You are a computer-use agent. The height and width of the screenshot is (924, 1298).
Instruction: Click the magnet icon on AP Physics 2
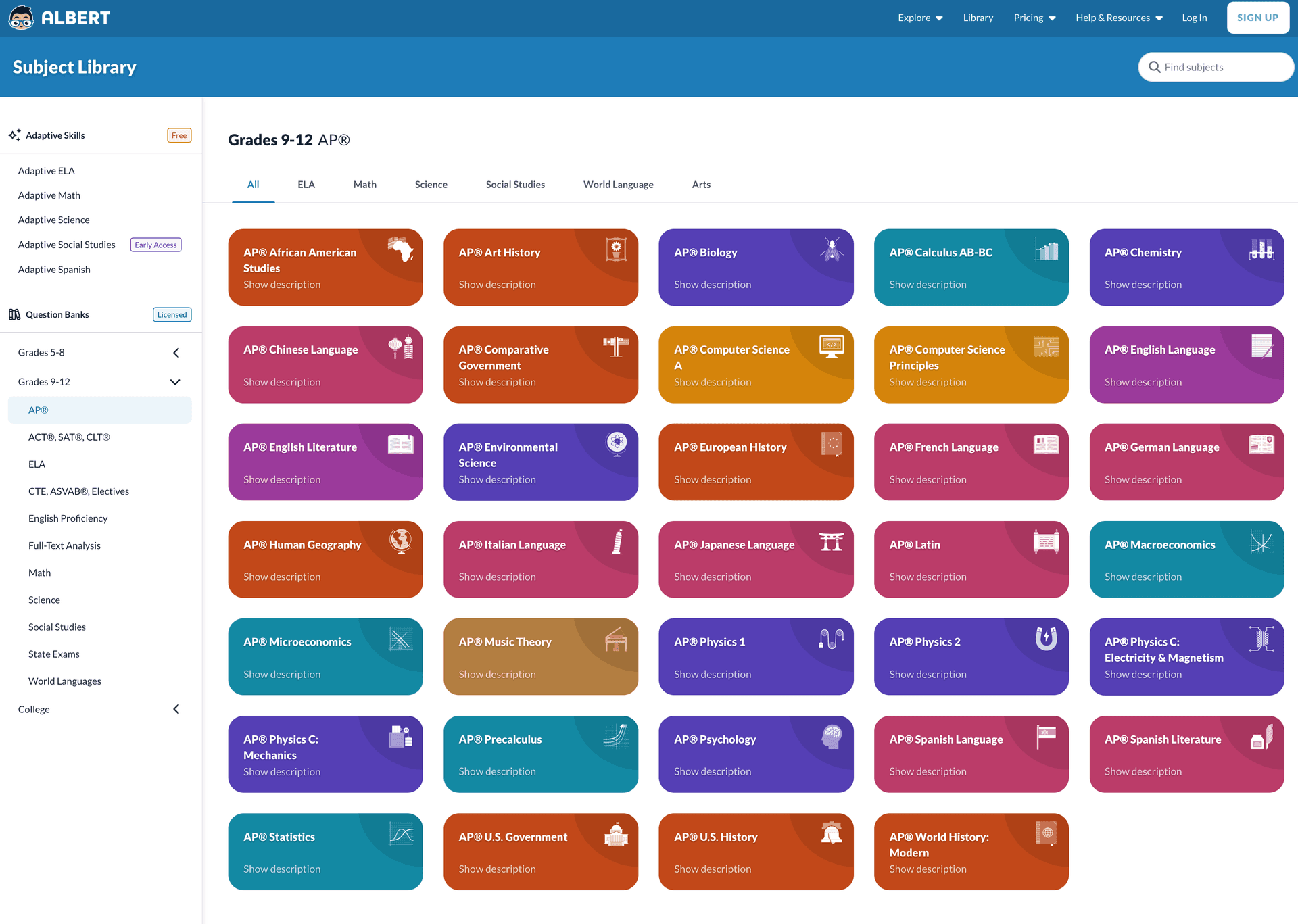click(x=1047, y=638)
